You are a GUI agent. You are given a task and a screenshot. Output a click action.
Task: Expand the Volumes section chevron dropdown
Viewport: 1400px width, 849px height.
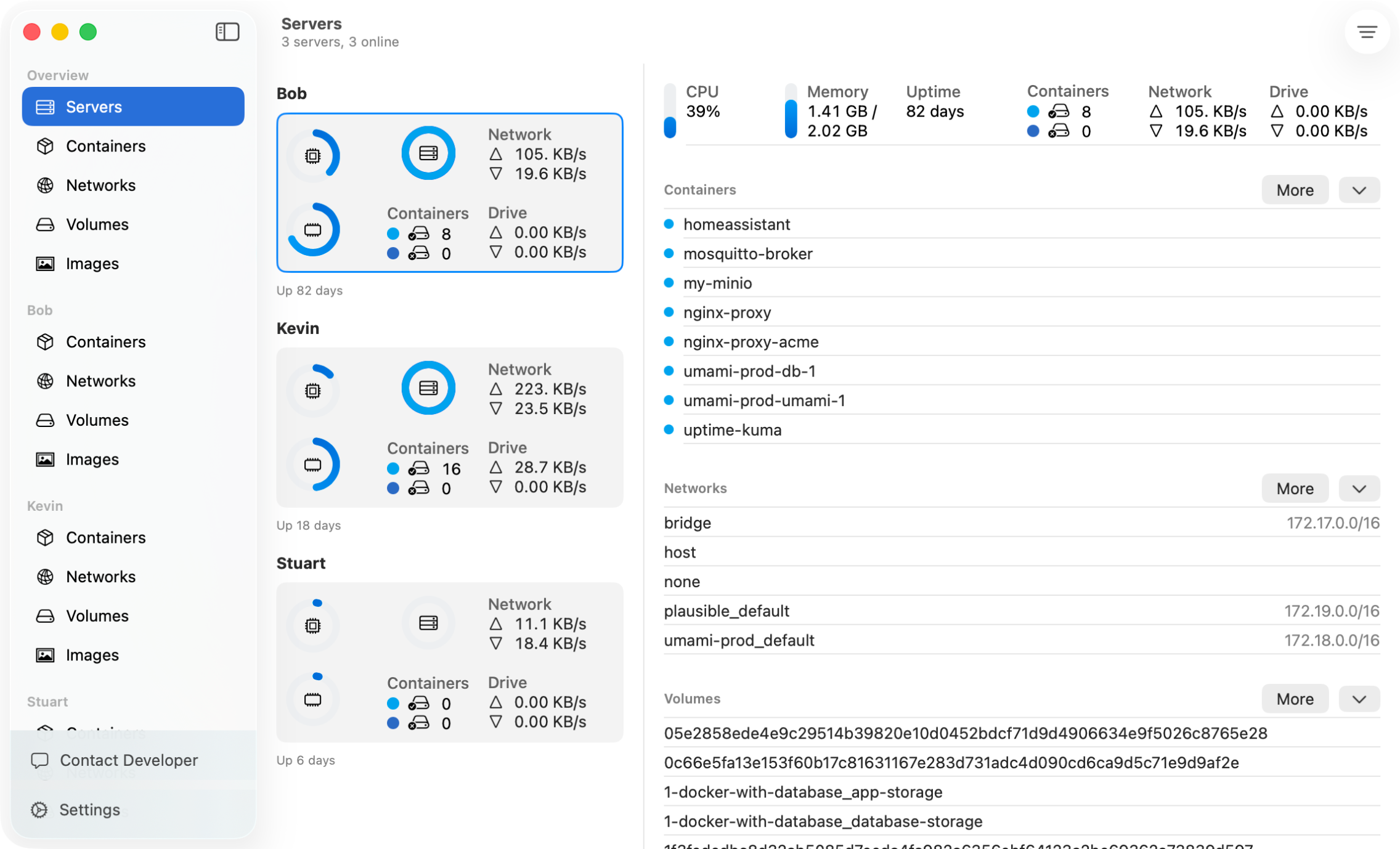(1359, 699)
